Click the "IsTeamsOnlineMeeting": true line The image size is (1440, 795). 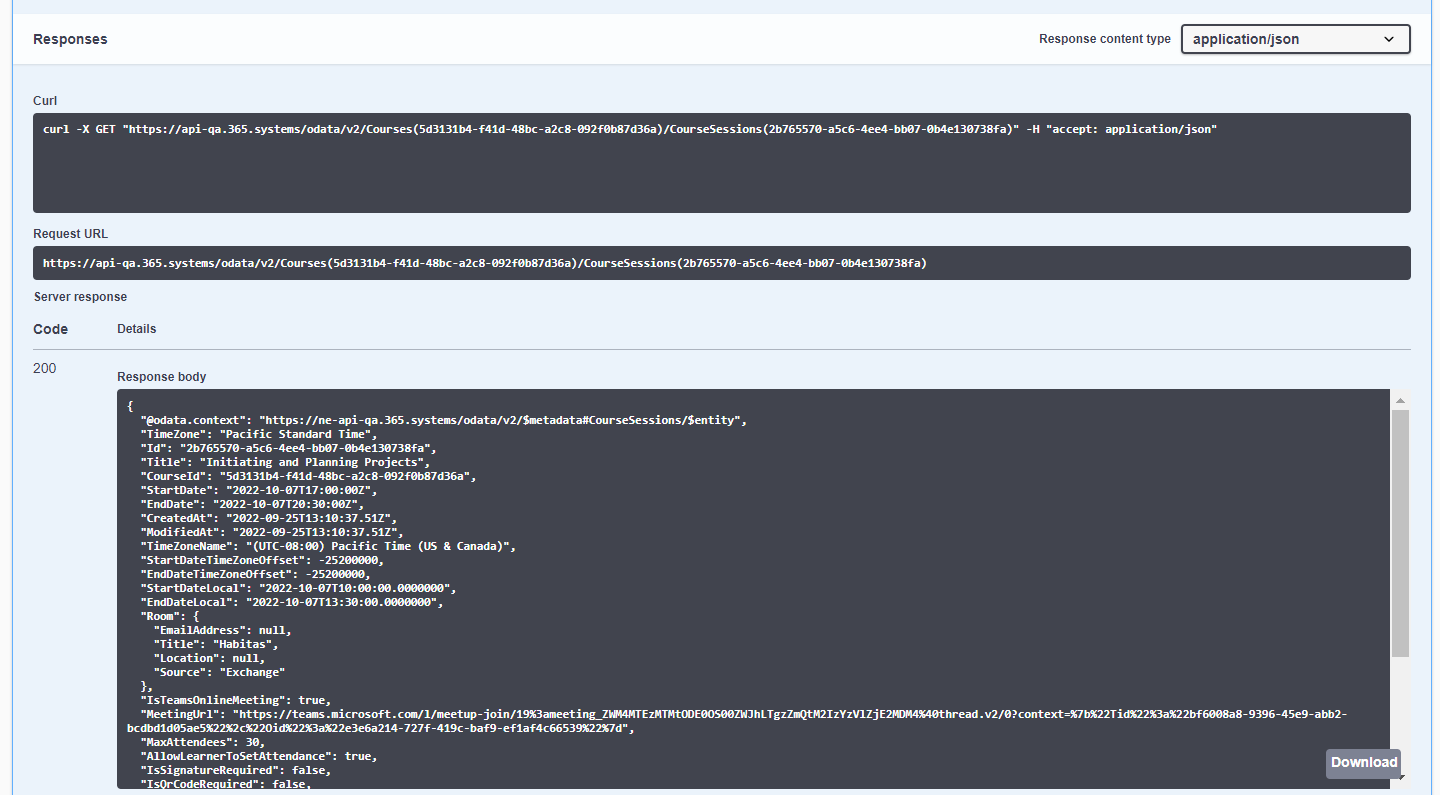point(235,700)
